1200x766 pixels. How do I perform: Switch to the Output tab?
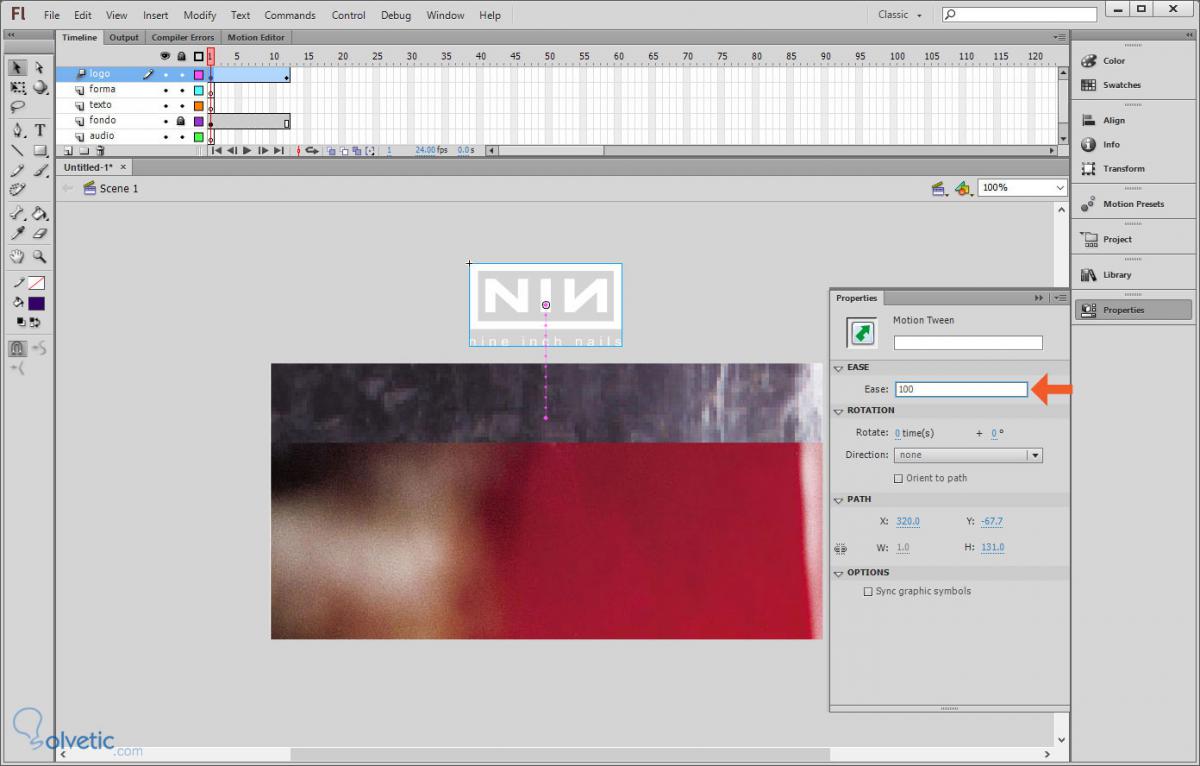click(124, 37)
